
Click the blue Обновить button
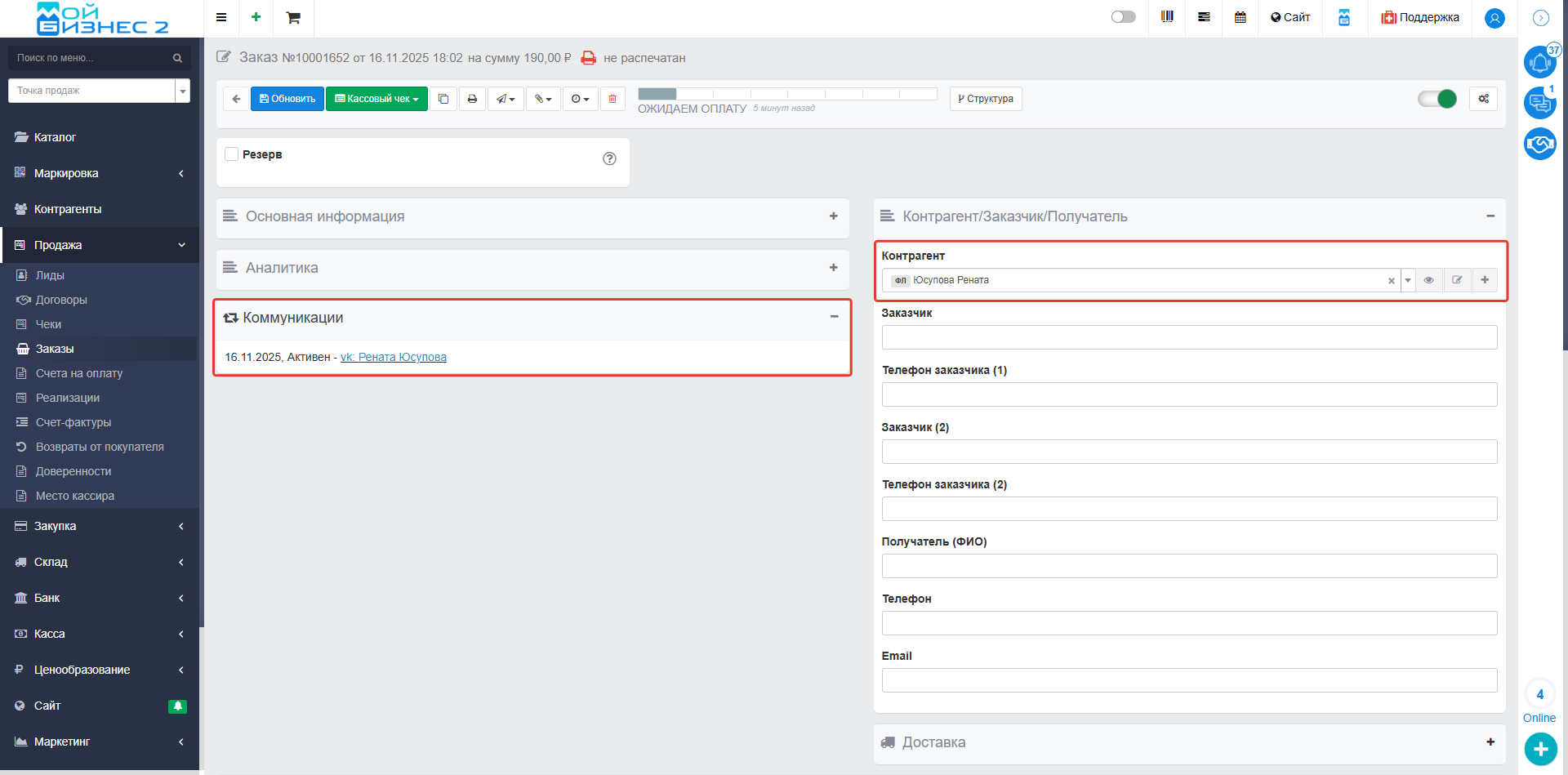click(x=287, y=99)
